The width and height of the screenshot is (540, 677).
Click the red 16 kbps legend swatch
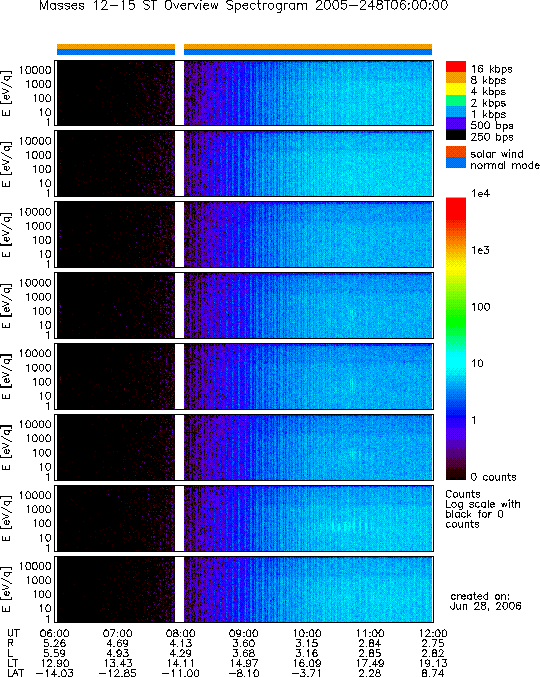pyautogui.click(x=456, y=66)
